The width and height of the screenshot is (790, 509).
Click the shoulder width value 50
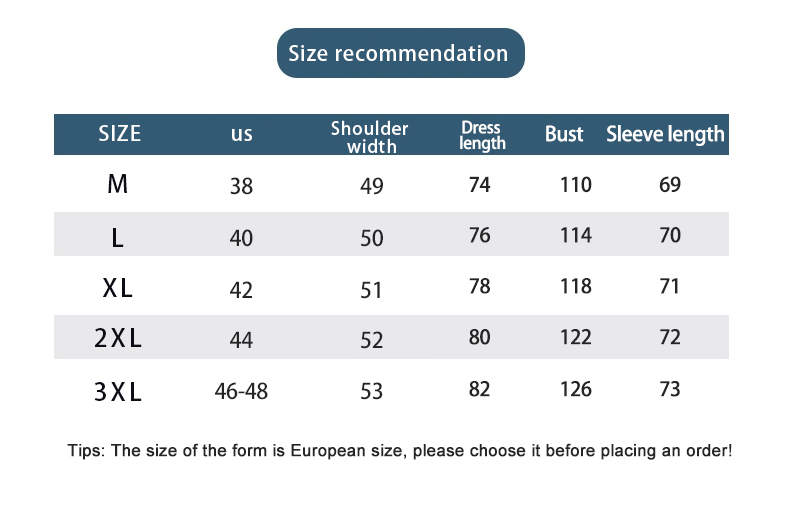(371, 238)
